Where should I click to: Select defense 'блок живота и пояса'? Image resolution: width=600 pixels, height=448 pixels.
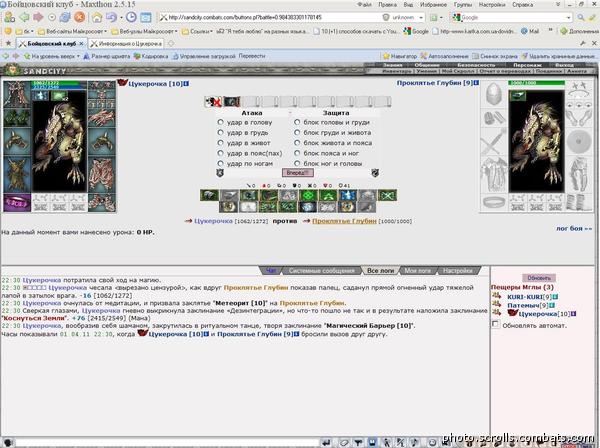point(297,143)
